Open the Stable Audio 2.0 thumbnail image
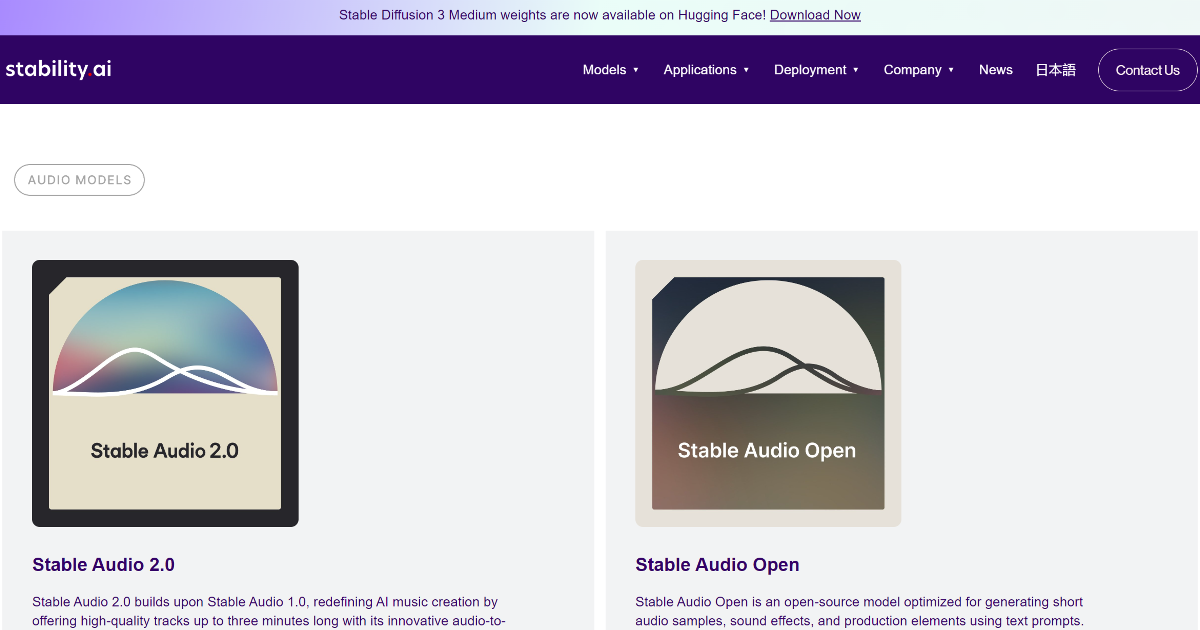The image size is (1200, 630). coord(165,393)
